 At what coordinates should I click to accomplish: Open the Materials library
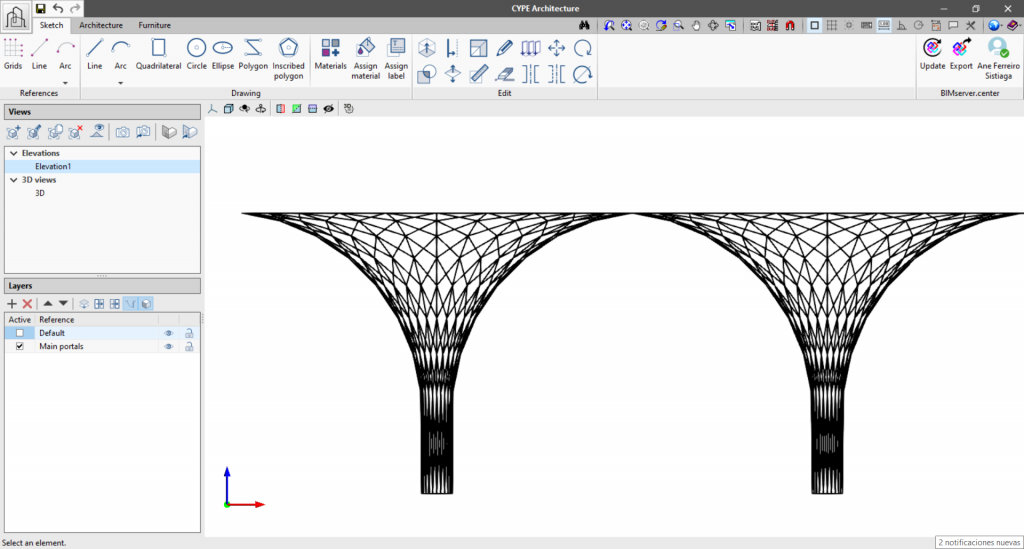330,54
